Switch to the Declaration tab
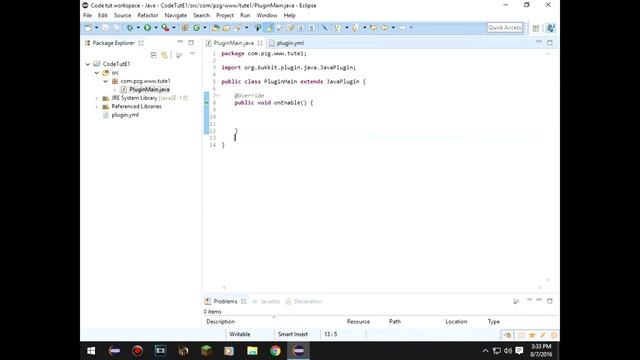Image resolution: width=640 pixels, height=360 pixels. [x=304, y=302]
